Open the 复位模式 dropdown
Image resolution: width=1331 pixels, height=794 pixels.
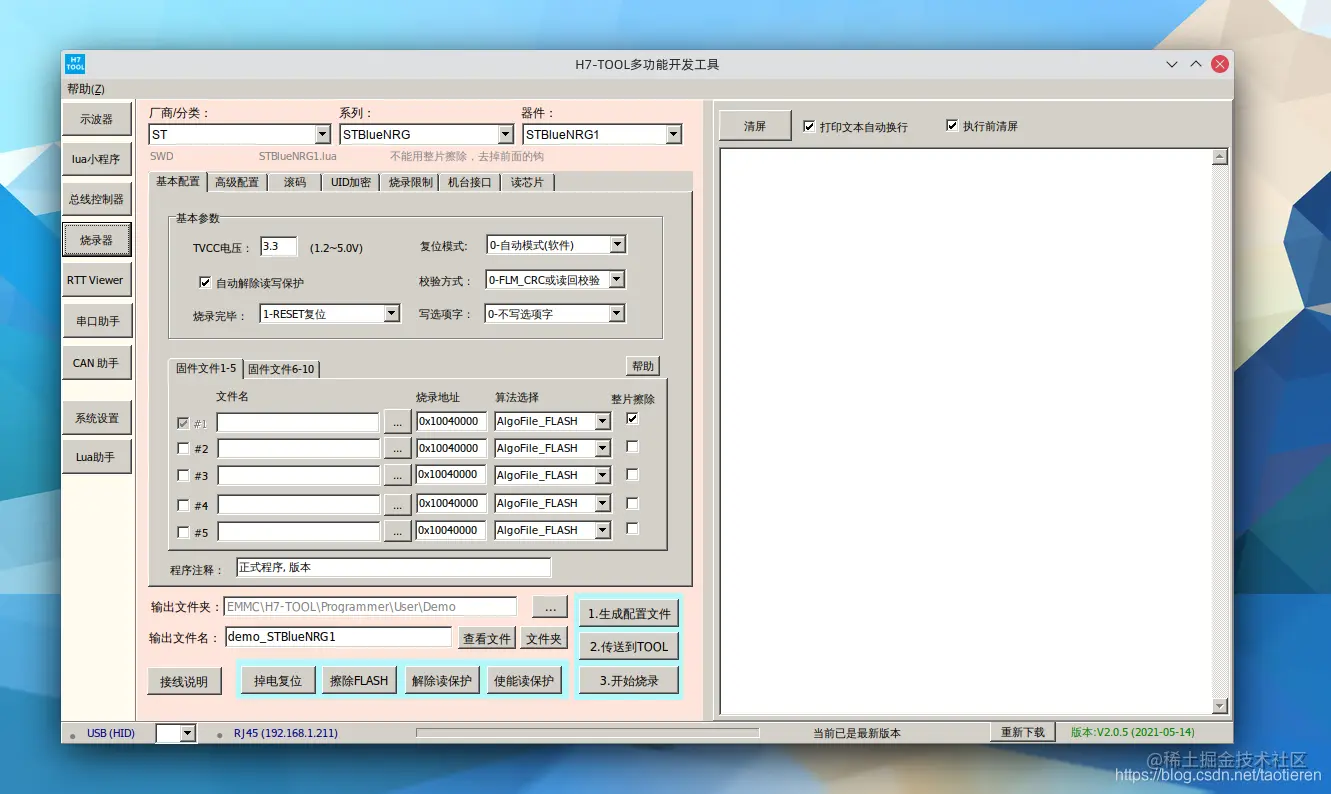point(617,245)
